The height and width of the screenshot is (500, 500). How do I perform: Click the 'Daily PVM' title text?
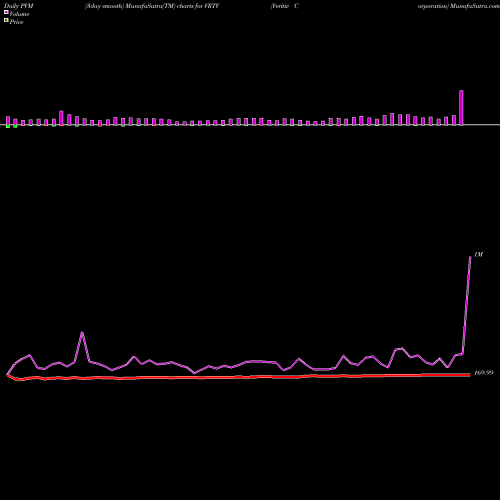[19, 6]
